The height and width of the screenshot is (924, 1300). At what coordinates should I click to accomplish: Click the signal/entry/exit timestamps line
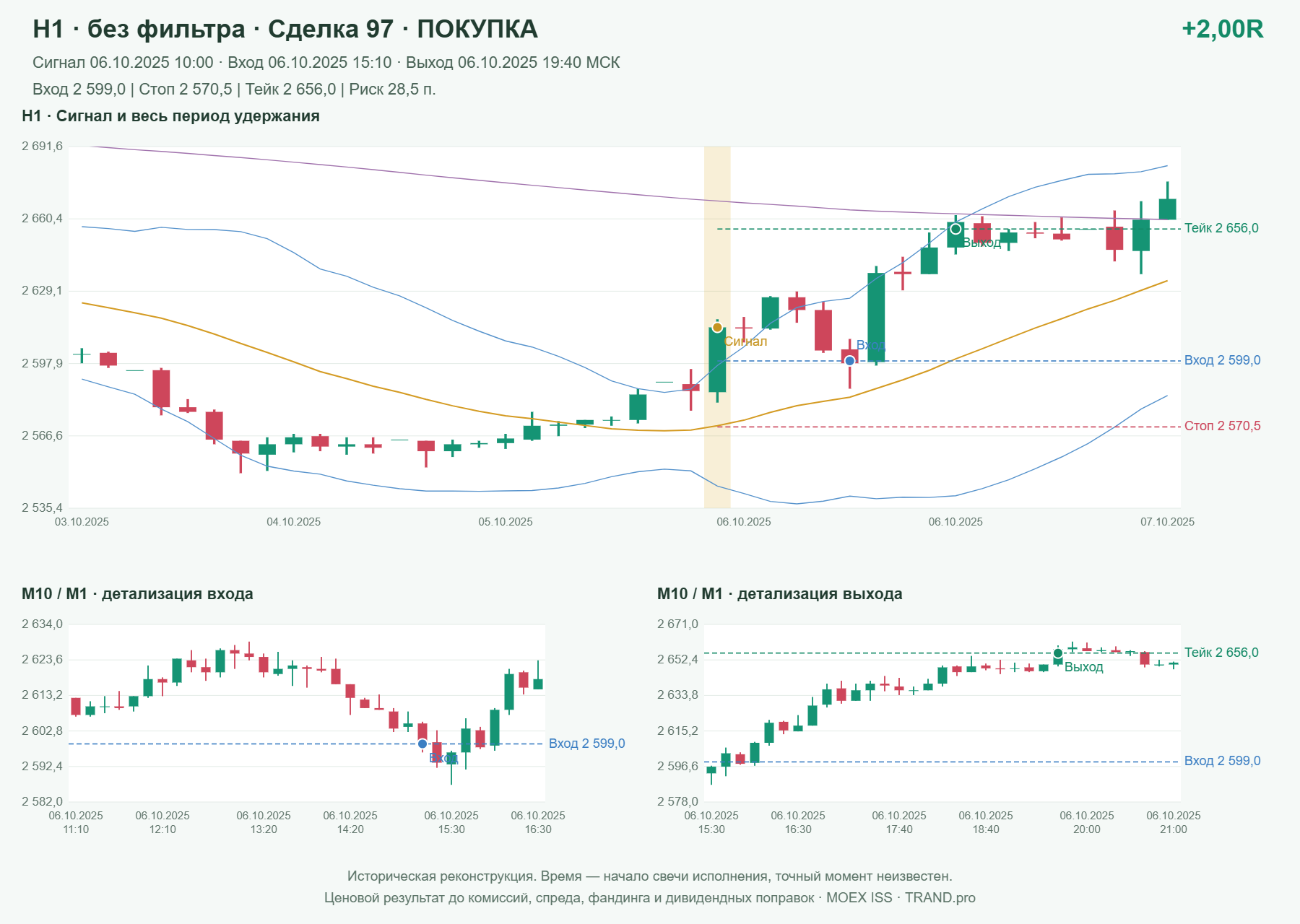tap(326, 63)
